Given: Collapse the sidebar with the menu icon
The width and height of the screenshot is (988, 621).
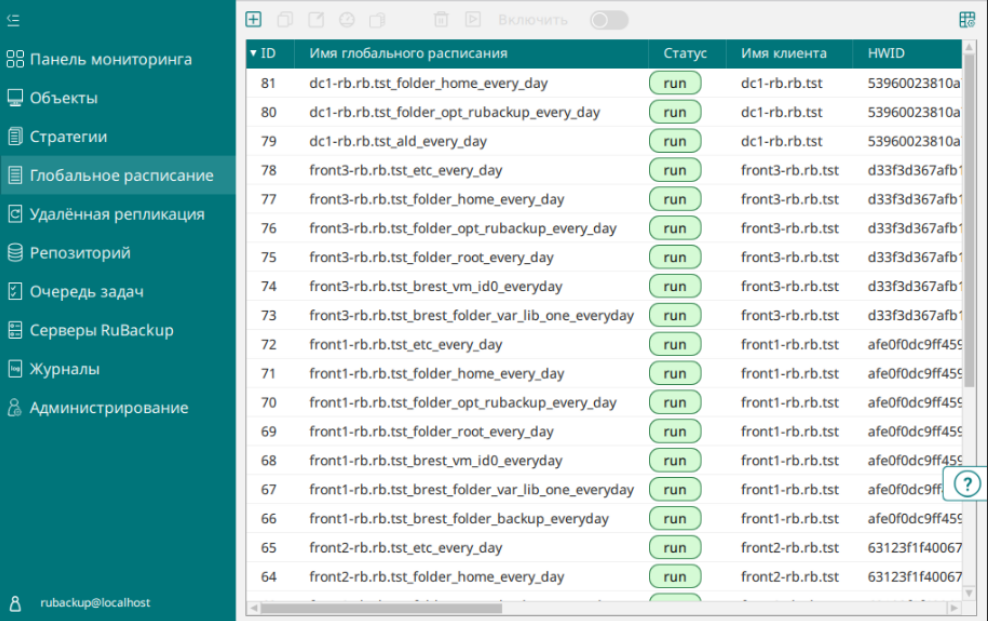Looking at the screenshot, I should pyautogui.click(x=13, y=20).
